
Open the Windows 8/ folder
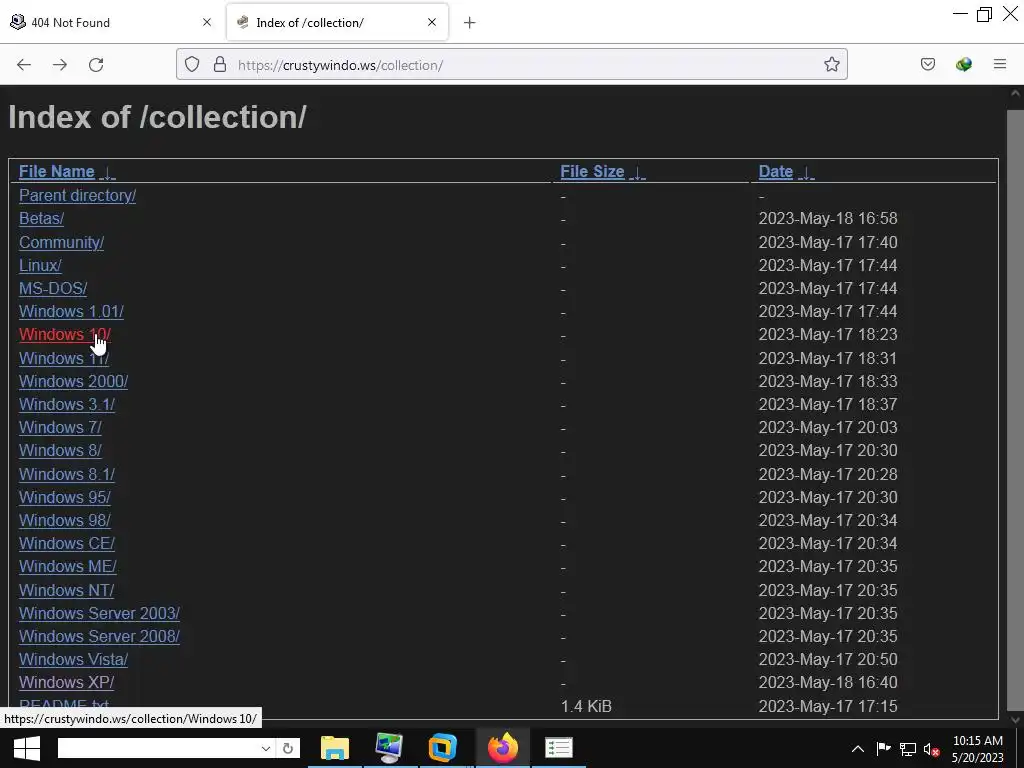(61, 450)
